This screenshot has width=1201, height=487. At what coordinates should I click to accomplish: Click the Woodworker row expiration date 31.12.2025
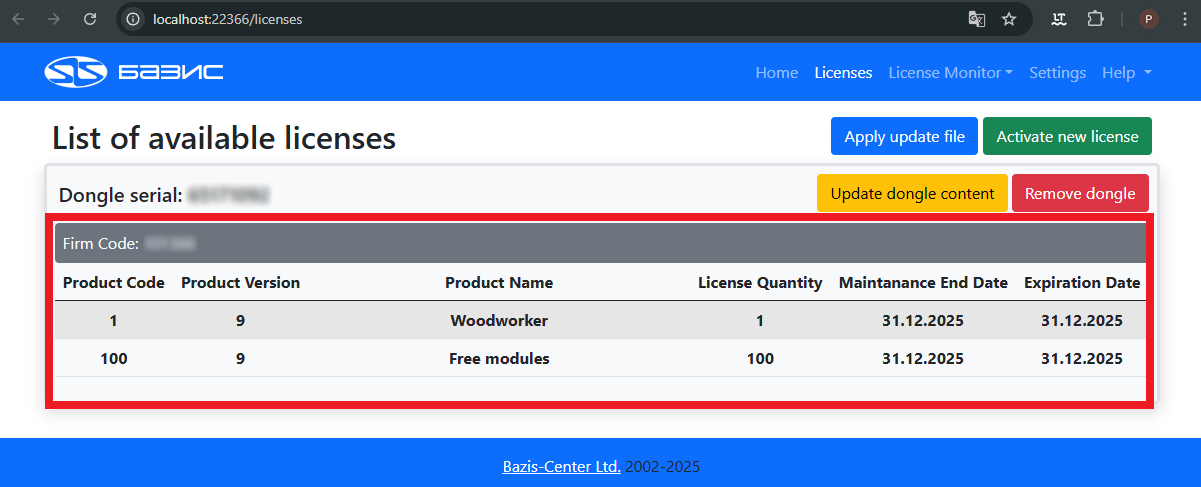[1082, 321]
